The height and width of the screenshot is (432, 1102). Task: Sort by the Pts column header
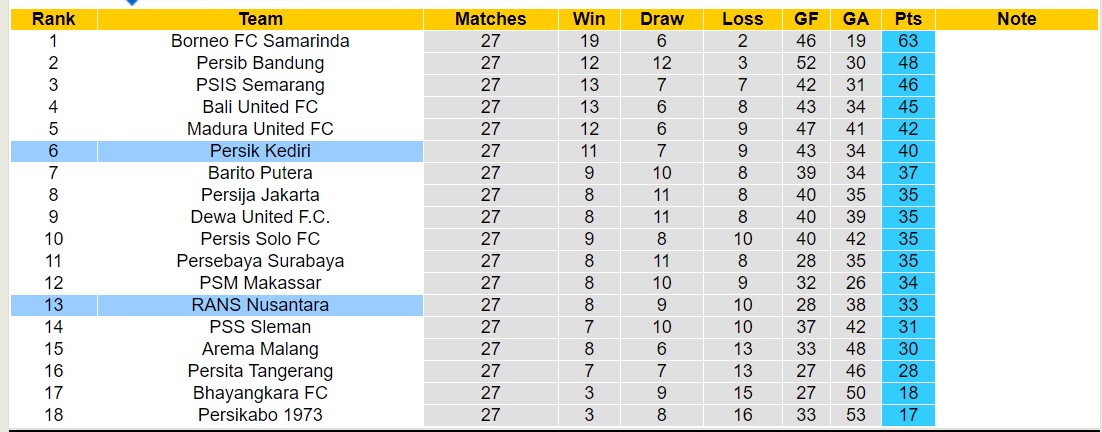908,19
